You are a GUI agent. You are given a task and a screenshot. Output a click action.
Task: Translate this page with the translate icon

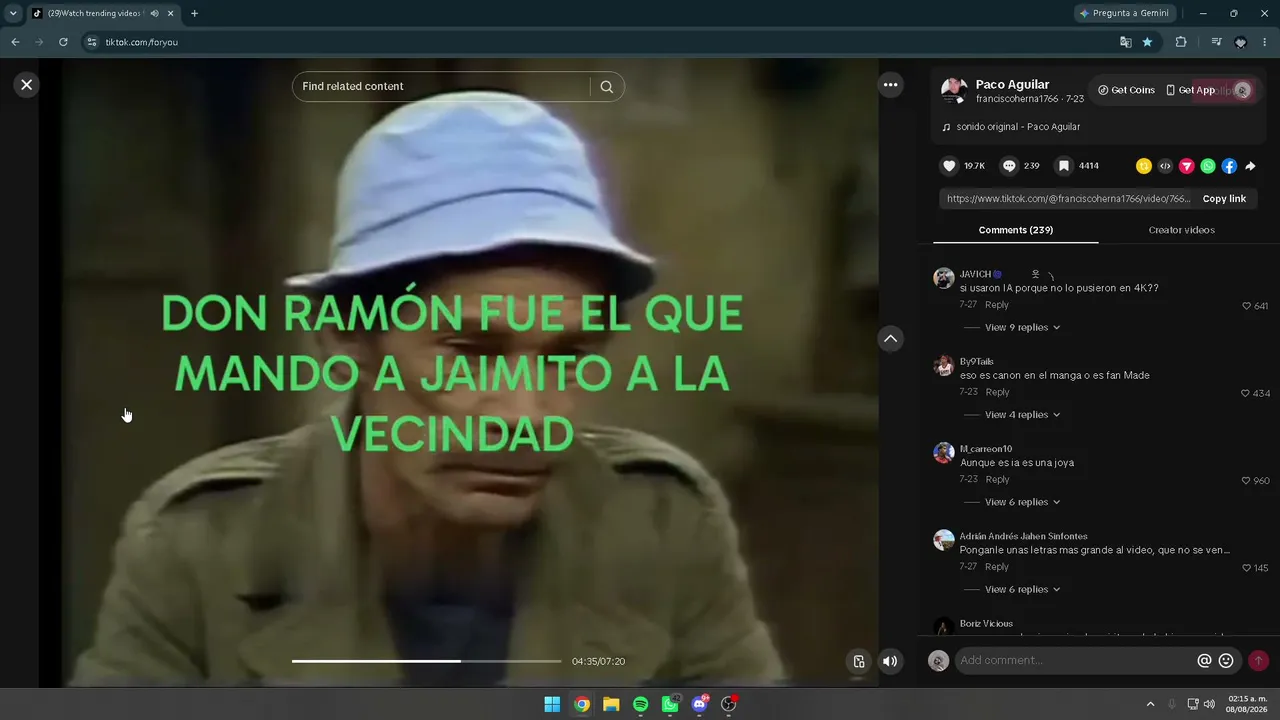[1126, 42]
